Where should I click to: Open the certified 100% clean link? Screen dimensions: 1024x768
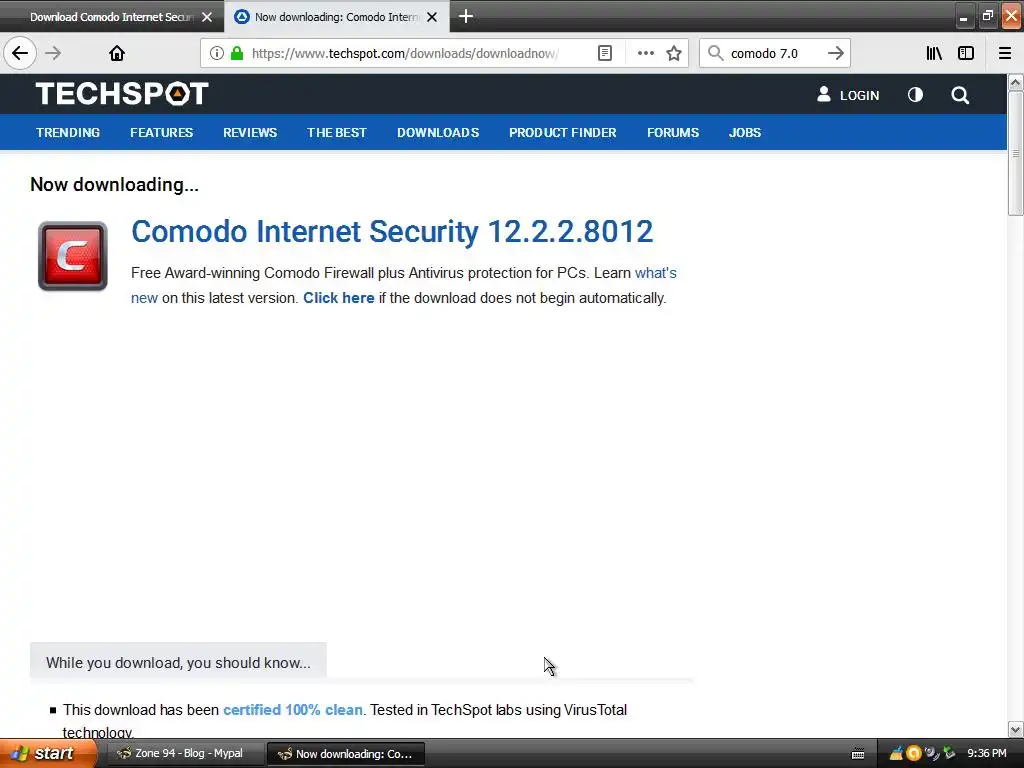pyautogui.click(x=293, y=710)
